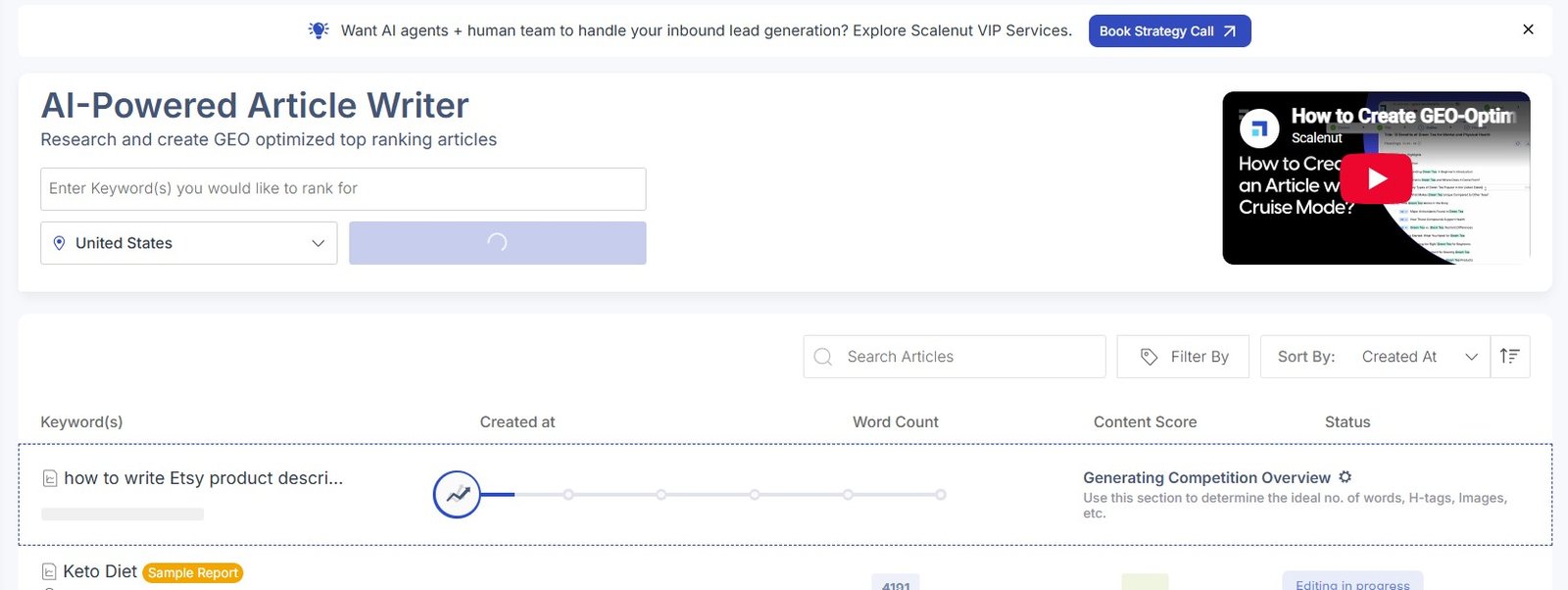The width and height of the screenshot is (1568, 590).
Task: Click the Content Score column header
Action: (1145, 421)
